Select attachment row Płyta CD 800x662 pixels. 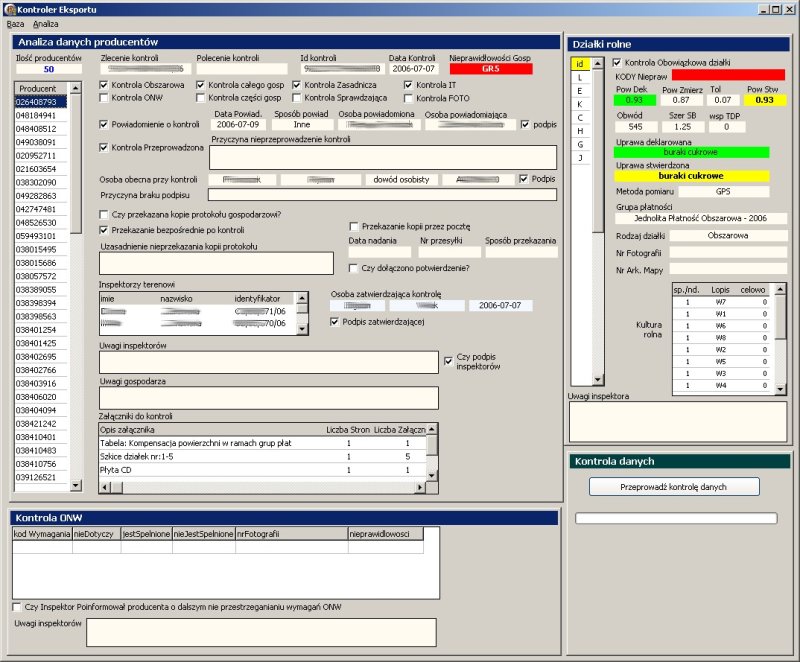[262, 470]
